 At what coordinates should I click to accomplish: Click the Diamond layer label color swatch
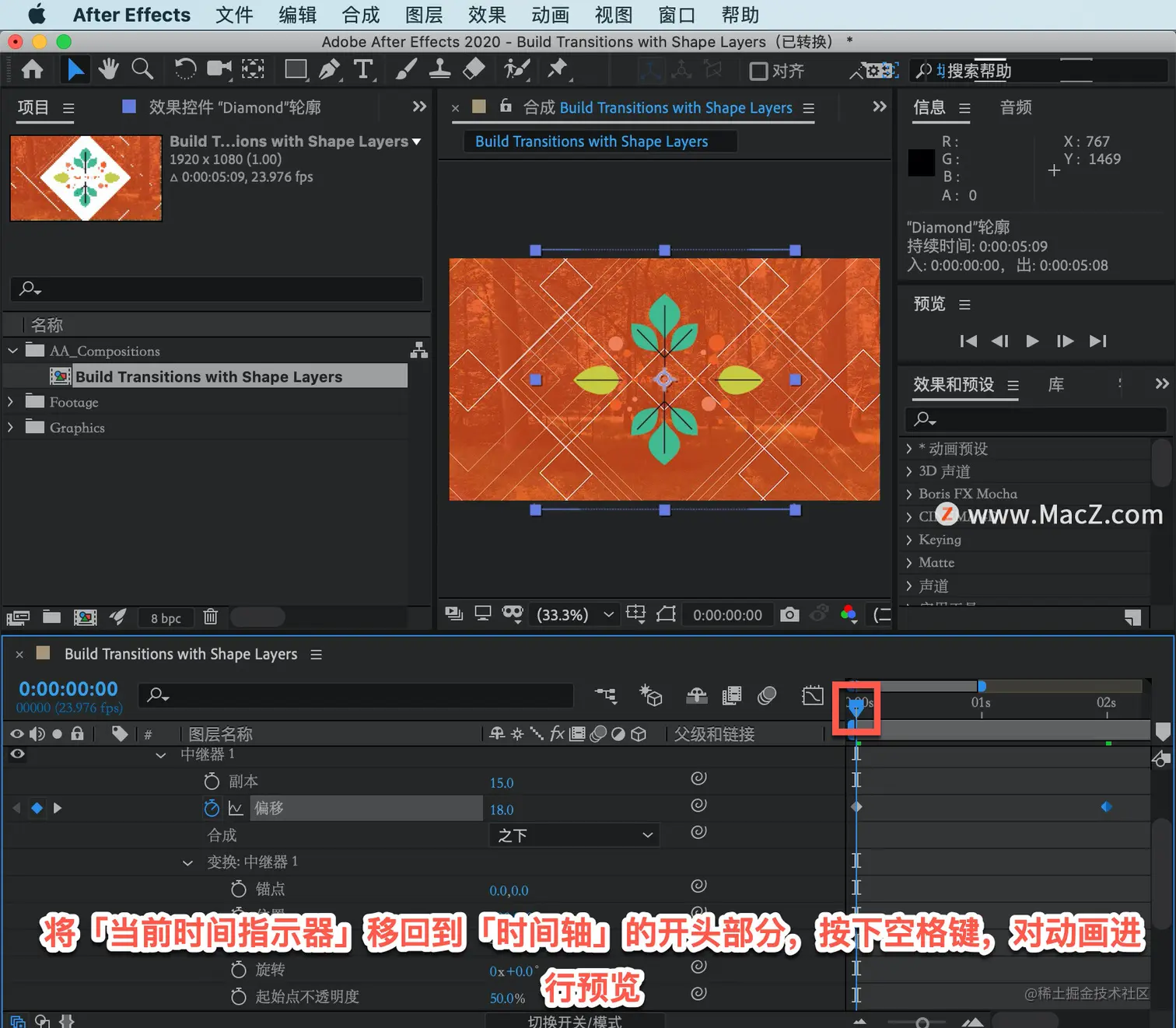[x=129, y=106]
